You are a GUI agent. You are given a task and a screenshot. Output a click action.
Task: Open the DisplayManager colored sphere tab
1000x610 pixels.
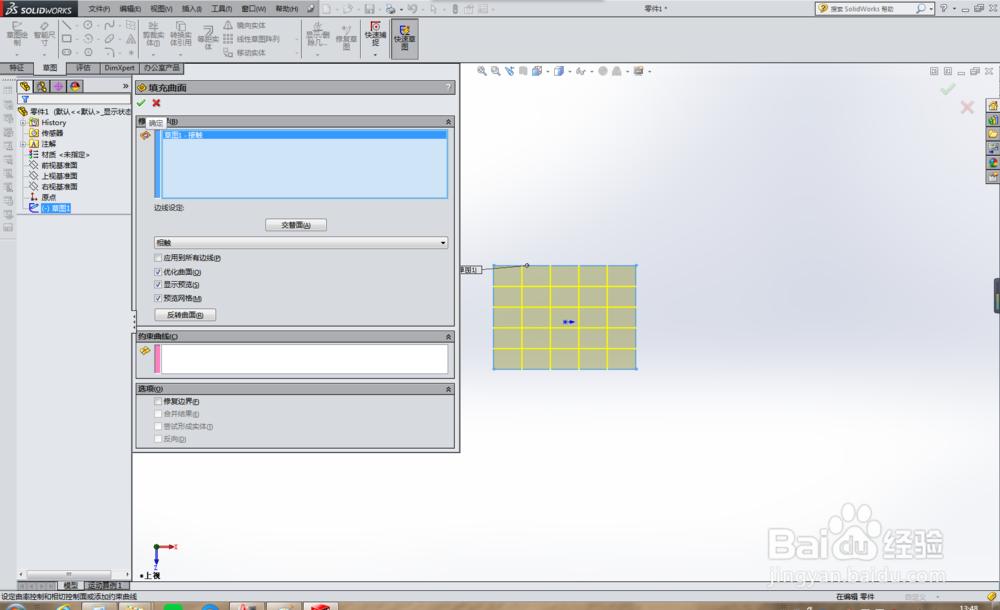tap(75, 86)
